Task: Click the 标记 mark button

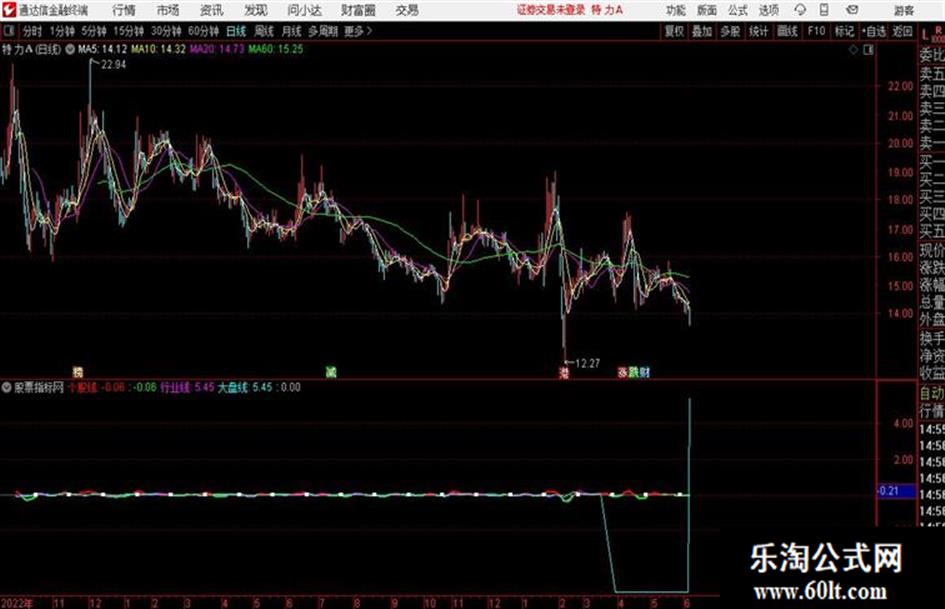Action: click(x=844, y=31)
